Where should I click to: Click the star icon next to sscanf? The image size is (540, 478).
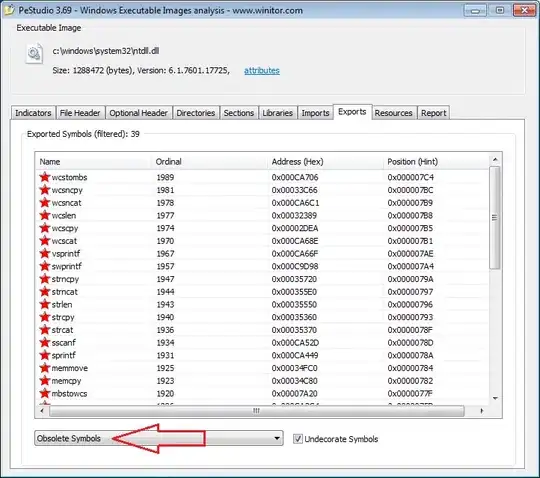[44, 342]
